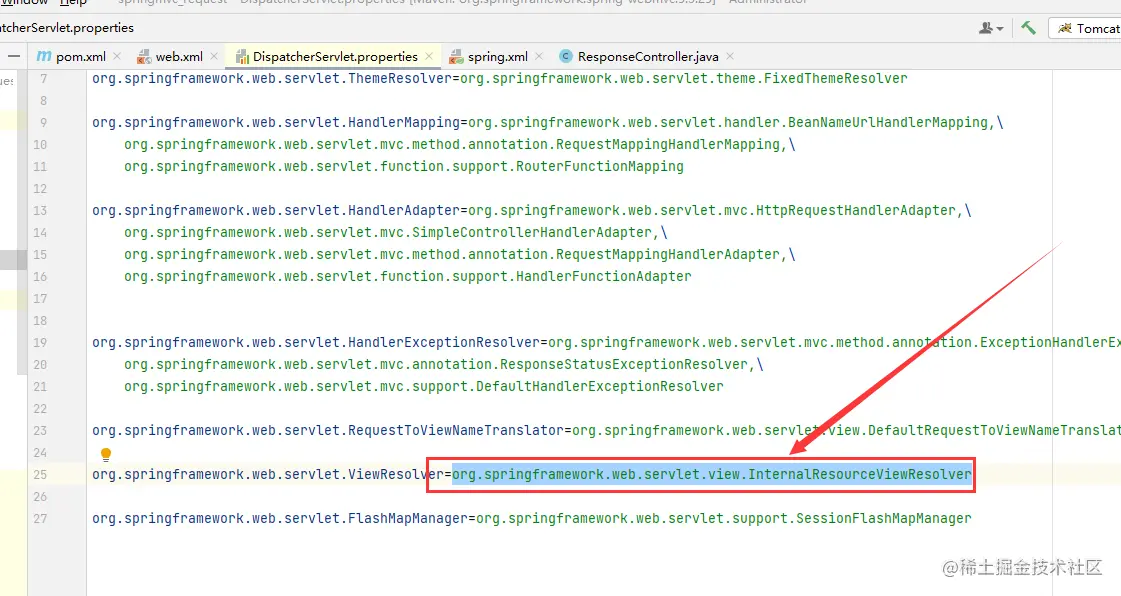Click line number 13 in gutter
Screen dimensions: 1121x596
pyautogui.click(x=40, y=211)
